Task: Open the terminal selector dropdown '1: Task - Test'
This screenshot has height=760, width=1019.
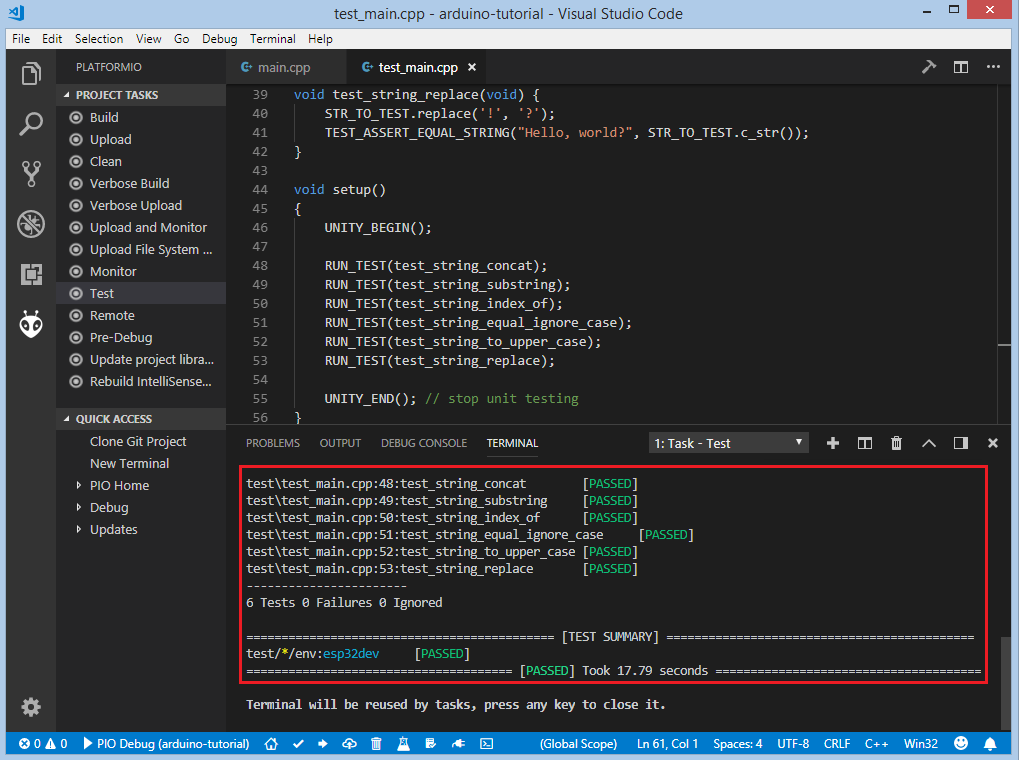Action: point(729,443)
